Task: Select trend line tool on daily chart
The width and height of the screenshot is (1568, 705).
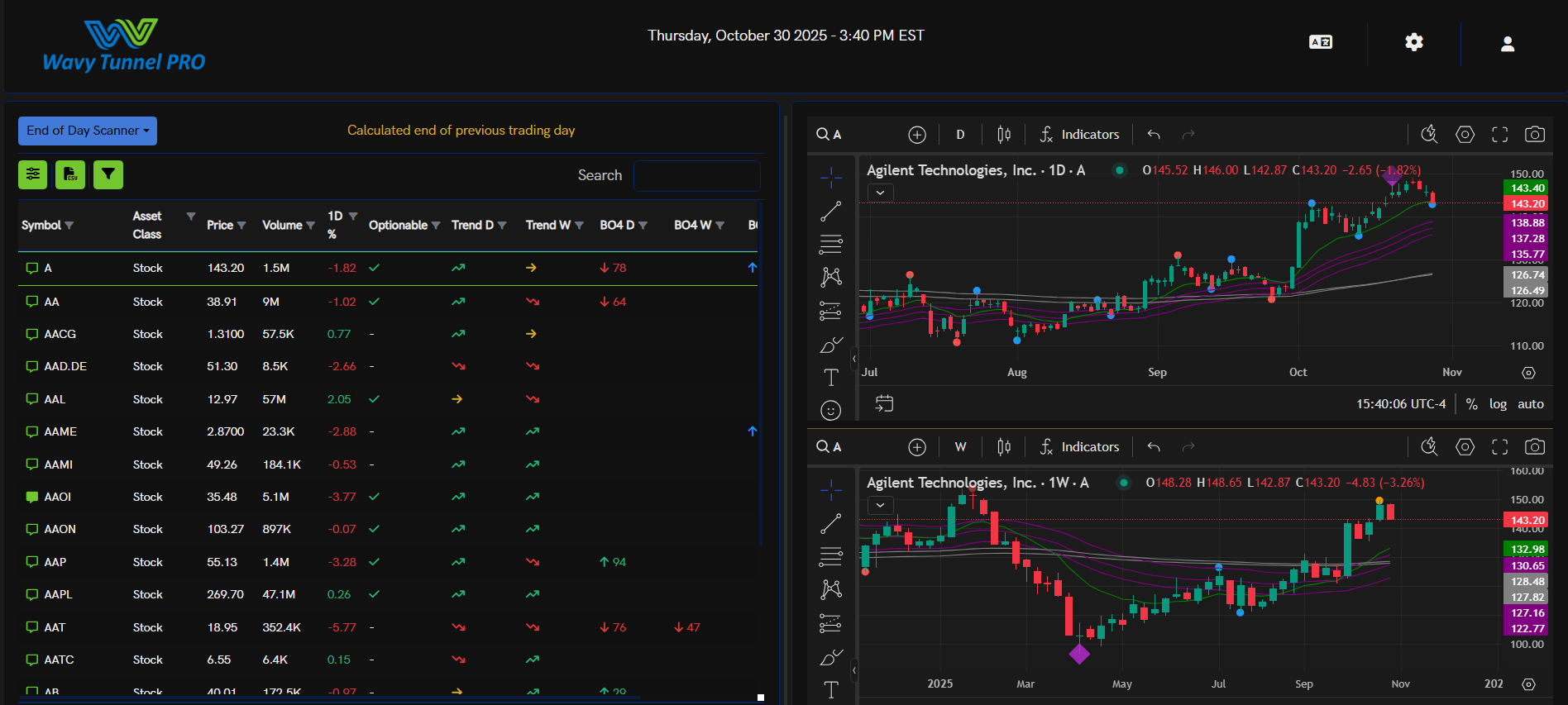Action: 830,212
